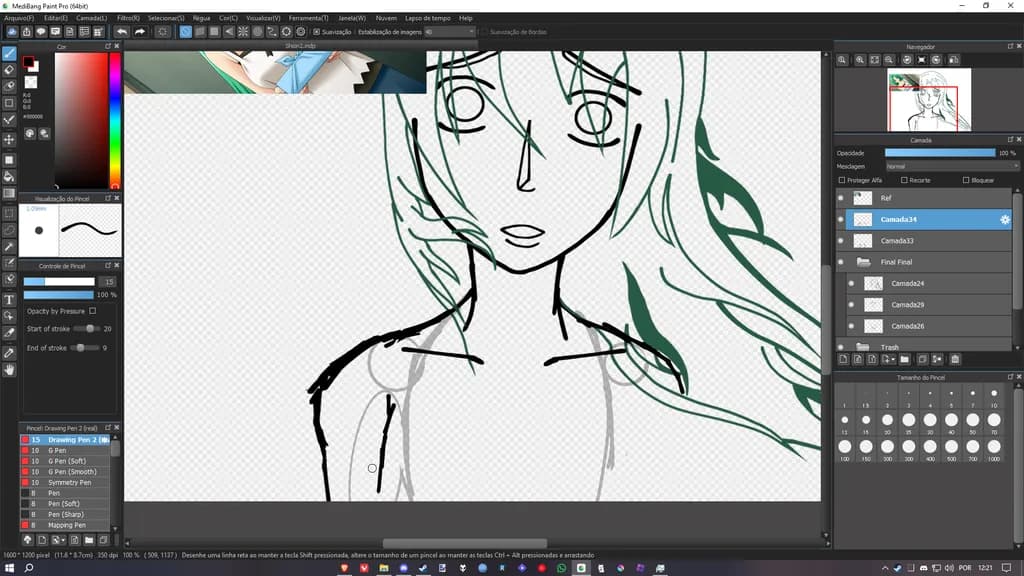Delete layer with the trash icon
The width and height of the screenshot is (1024, 576).
955,359
